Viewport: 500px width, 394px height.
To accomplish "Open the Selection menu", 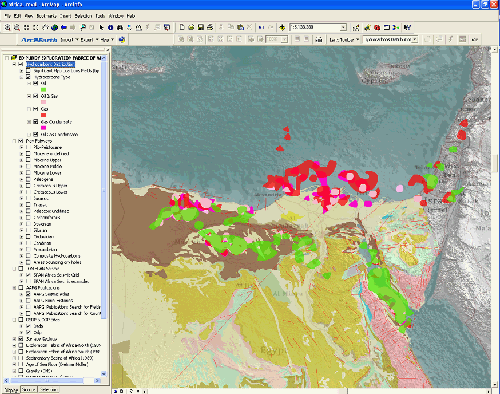I will 83,16.
